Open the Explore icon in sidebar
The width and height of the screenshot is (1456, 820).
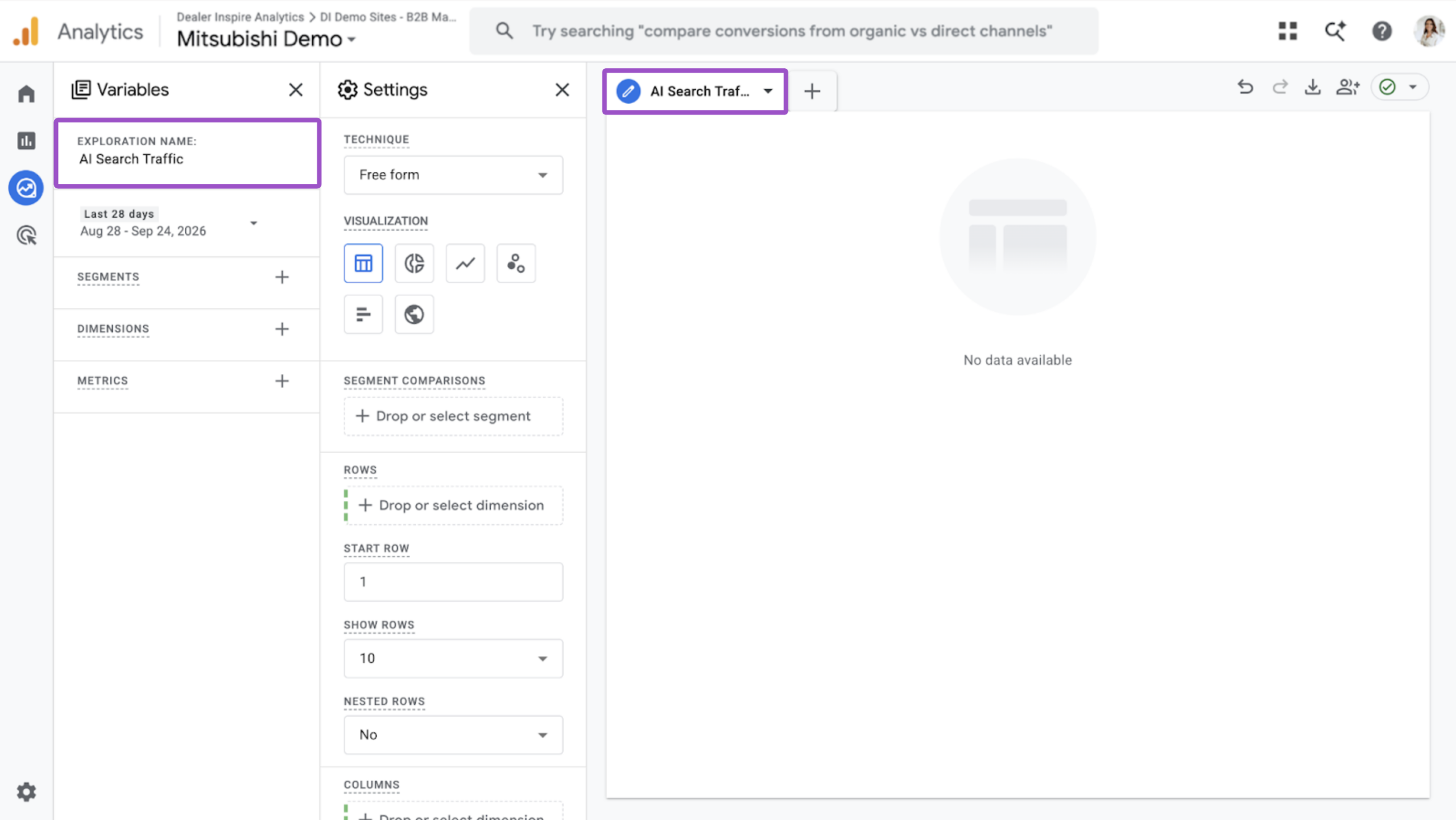pyautogui.click(x=26, y=188)
